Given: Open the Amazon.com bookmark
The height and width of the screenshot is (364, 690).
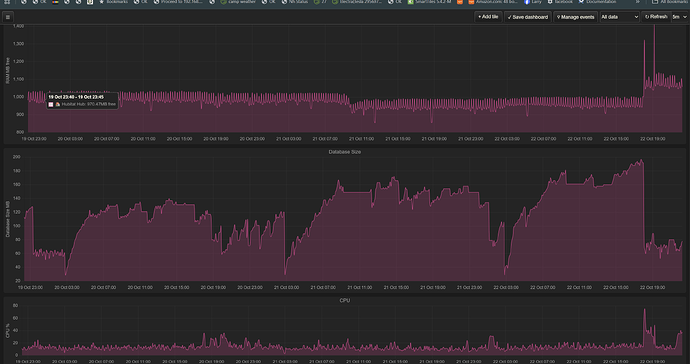Looking at the screenshot, I should [493, 2].
